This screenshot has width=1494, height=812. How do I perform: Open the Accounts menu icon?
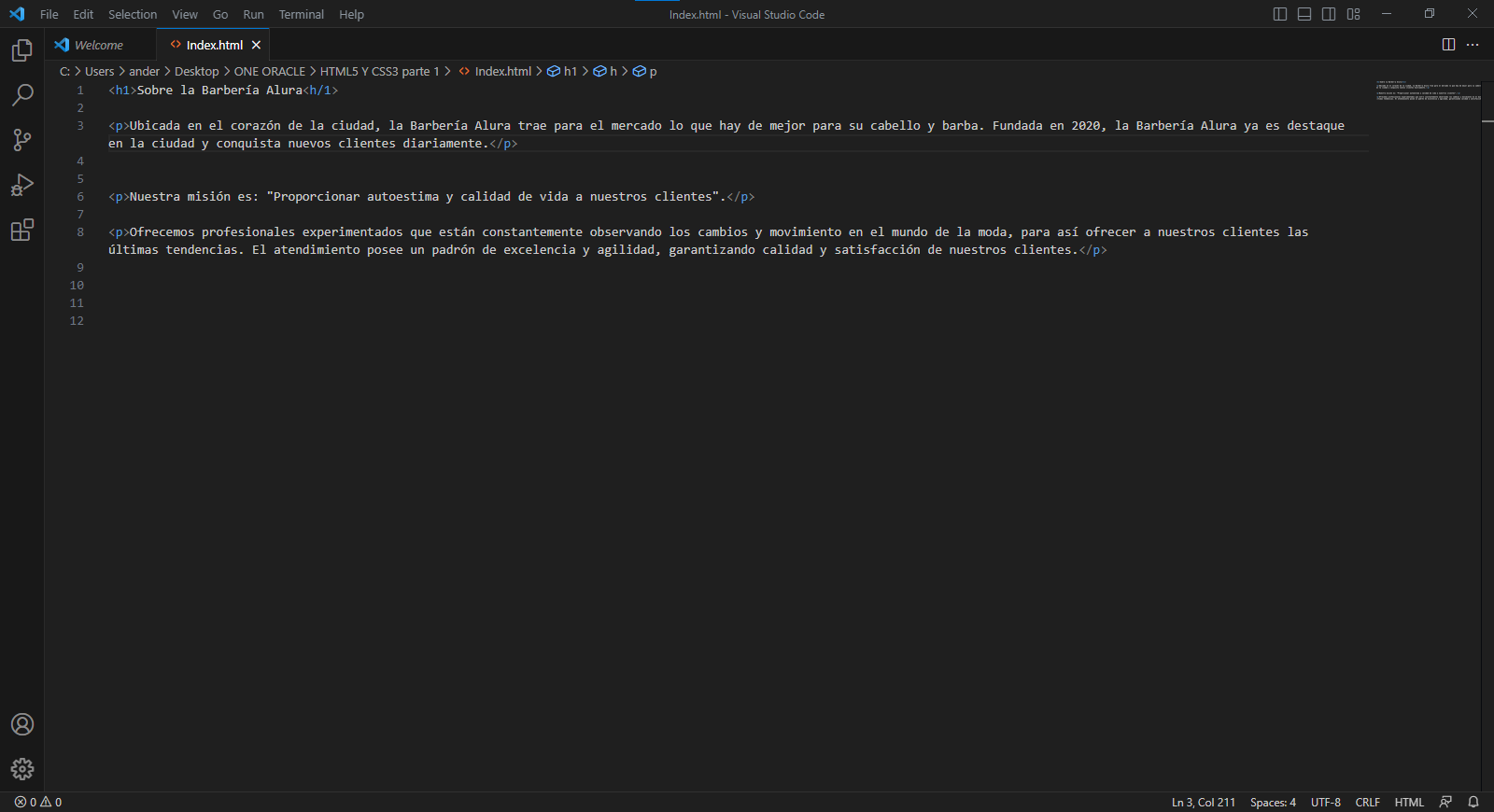pyautogui.click(x=22, y=724)
